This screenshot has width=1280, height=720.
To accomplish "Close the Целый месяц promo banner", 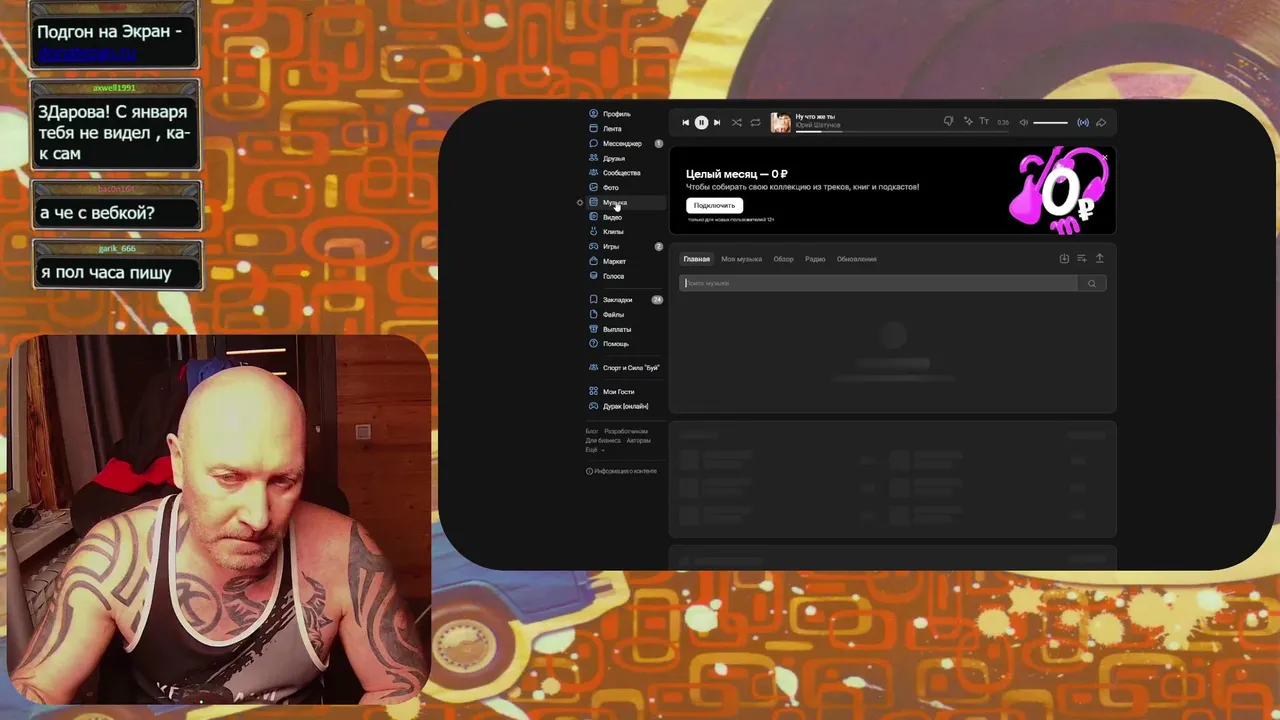I will pos(1105,157).
